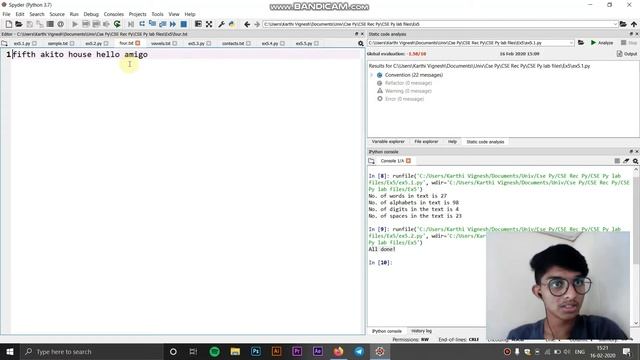Close the Console 1/A tab
Screen dimensions: 640x360
408,161
